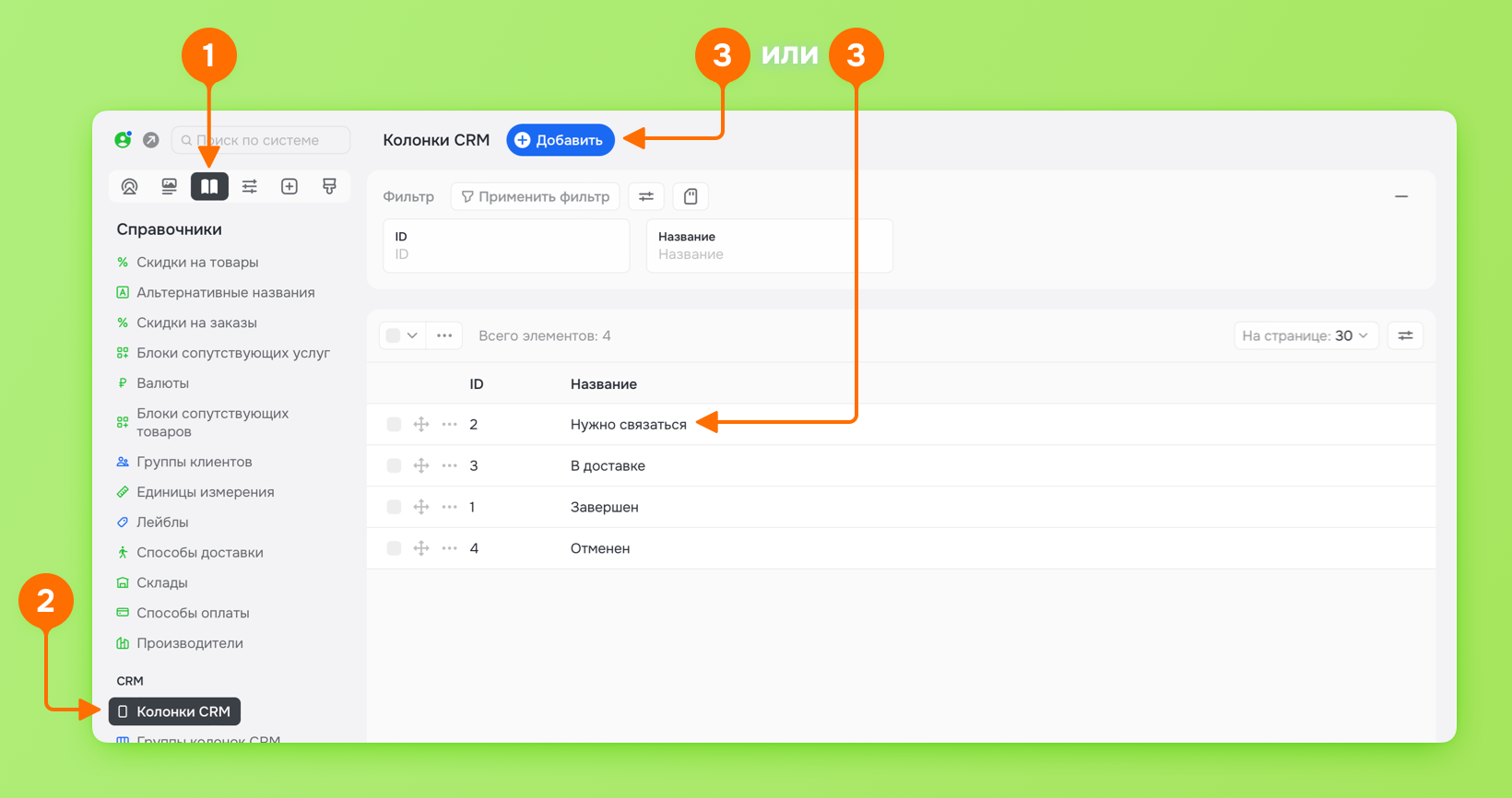Viewport: 1512px width, 798px height.
Task: Click the gray arrow icon next to avatar
Action: pyautogui.click(x=151, y=140)
